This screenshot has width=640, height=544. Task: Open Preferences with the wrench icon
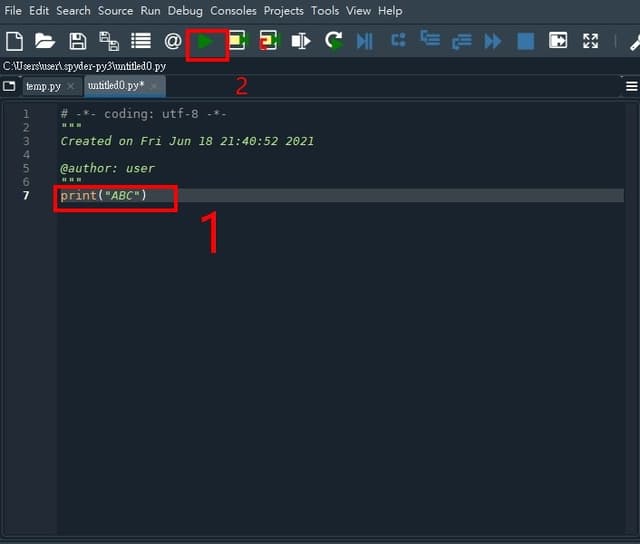tap(635, 42)
